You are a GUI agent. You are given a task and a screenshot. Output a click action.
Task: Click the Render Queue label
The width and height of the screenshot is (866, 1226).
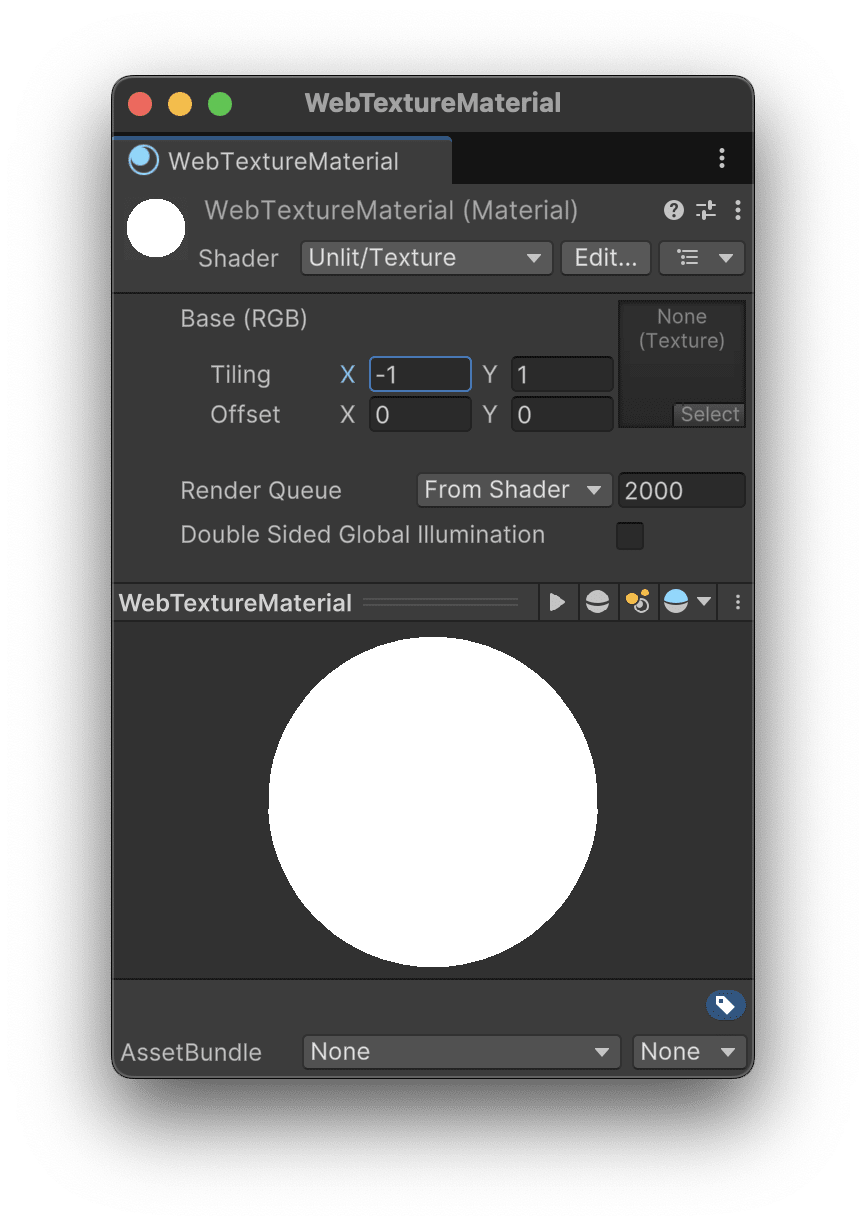click(x=261, y=491)
